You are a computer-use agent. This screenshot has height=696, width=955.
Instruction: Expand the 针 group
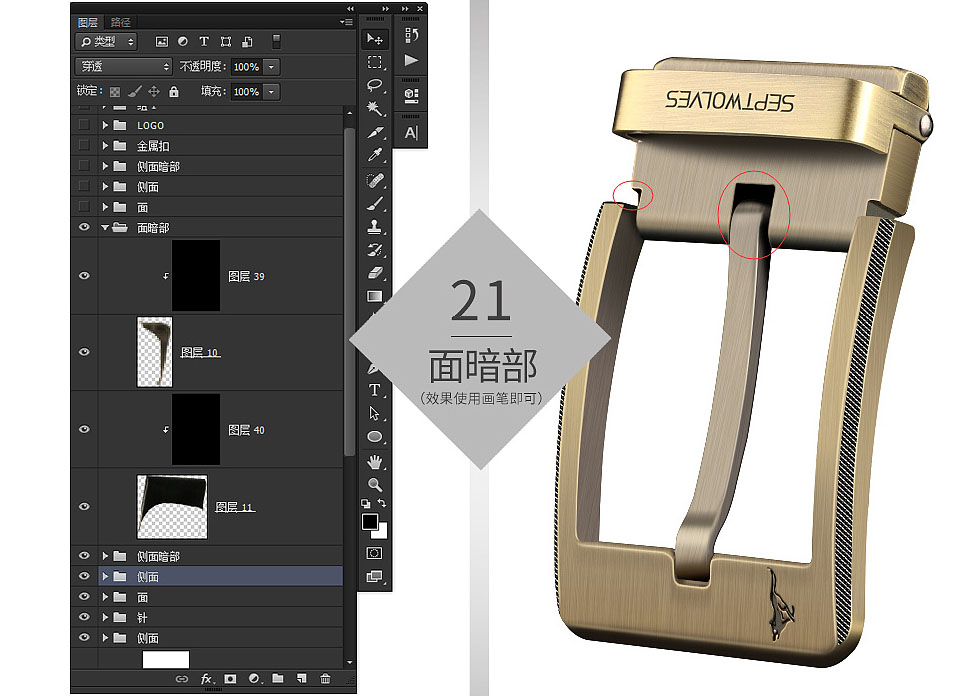pyautogui.click(x=105, y=617)
